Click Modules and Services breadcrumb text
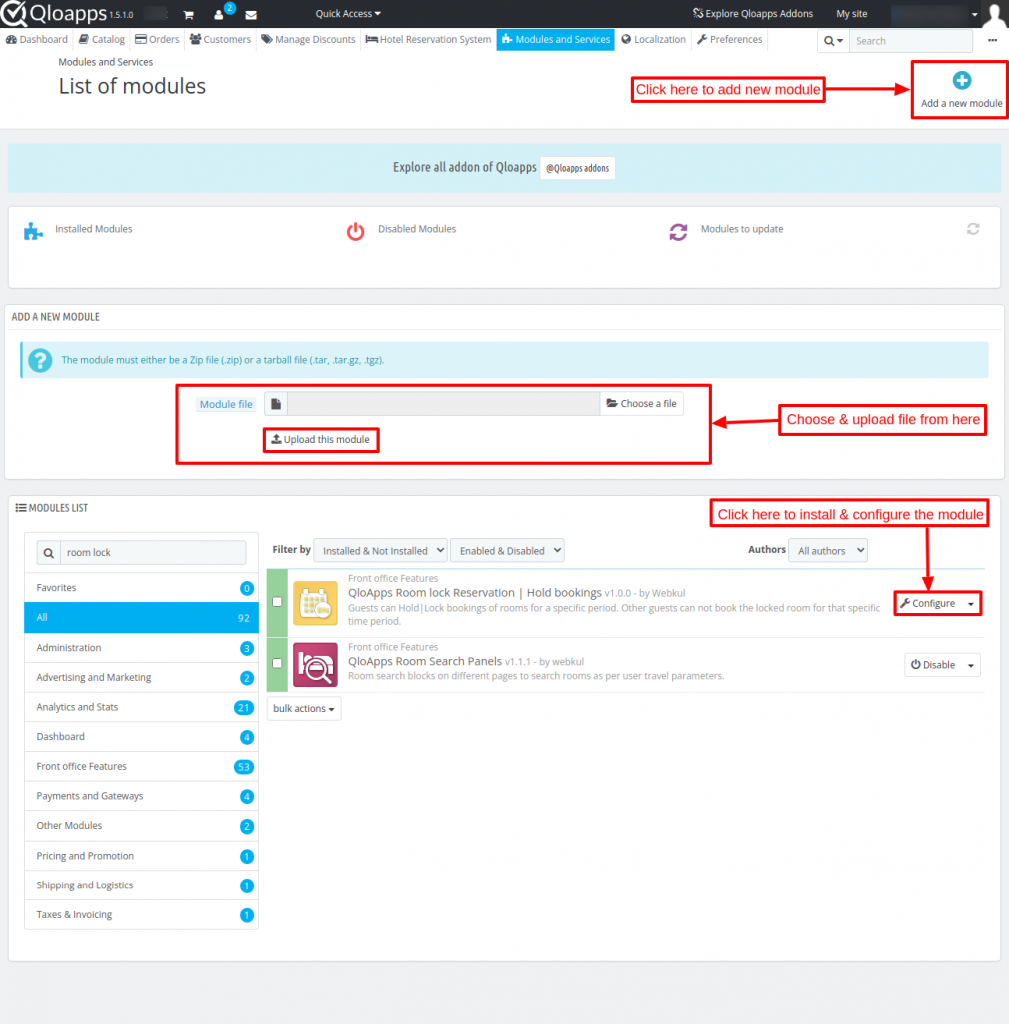 105,62
